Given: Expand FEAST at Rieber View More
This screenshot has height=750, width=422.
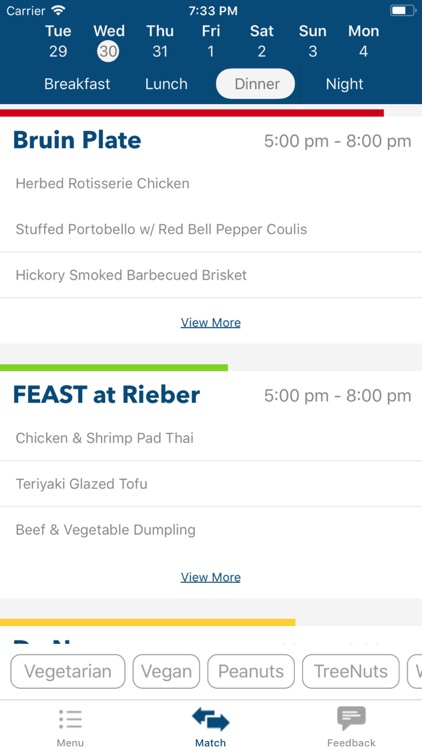Looking at the screenshot, I should coord(211,577).
